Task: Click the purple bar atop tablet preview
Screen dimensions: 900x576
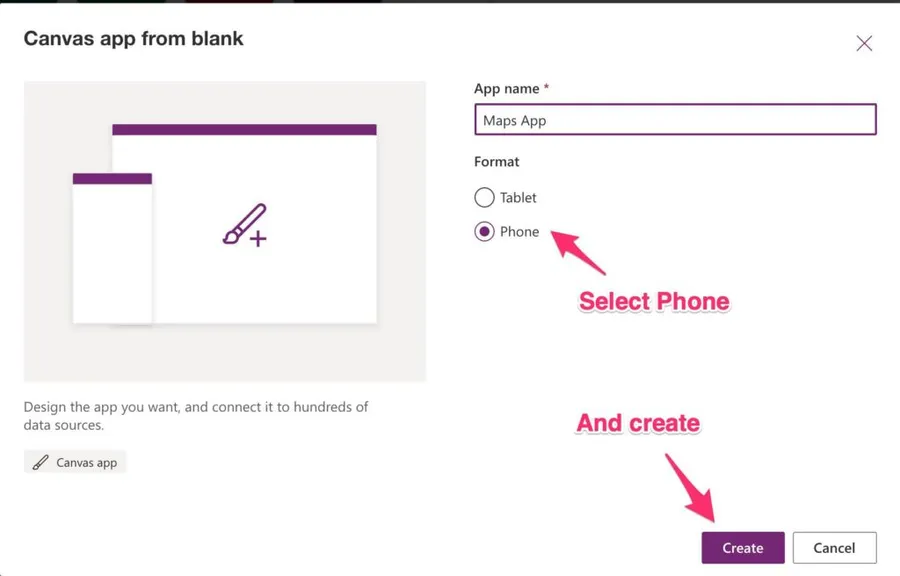Action: click(244, 129)
